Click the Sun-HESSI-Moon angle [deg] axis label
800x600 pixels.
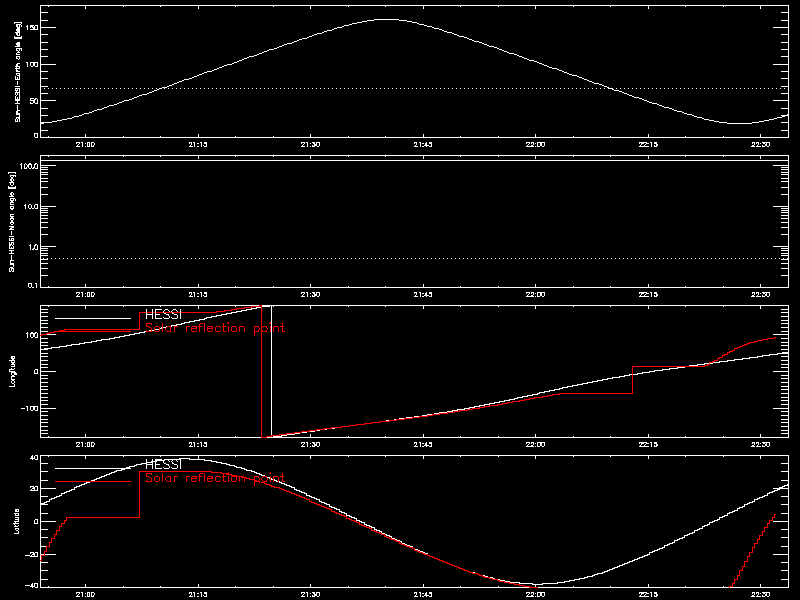point(12,221)
